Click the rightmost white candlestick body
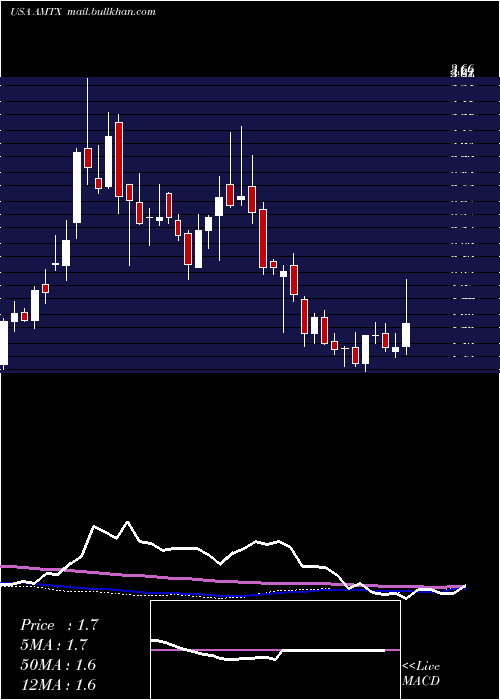Screen dimensions: 500x700 pyautogui.click(x=406, y=335)
